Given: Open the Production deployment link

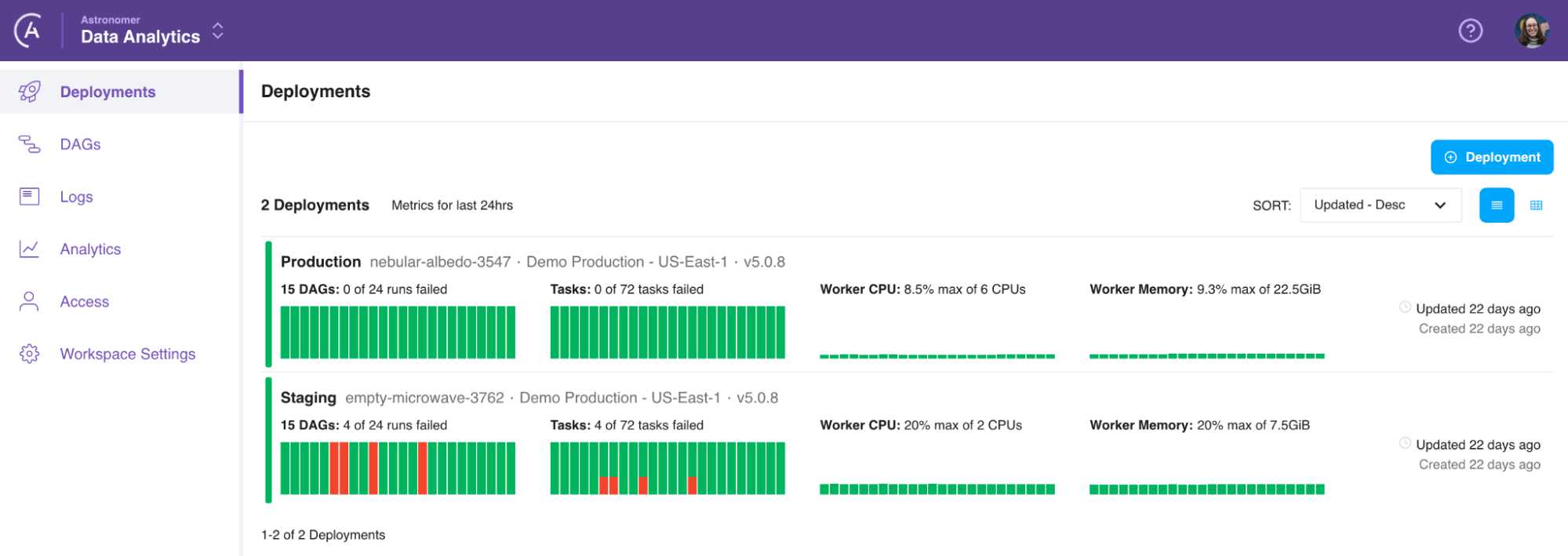Looking at the screenshot, I should (x=320, y=262).
